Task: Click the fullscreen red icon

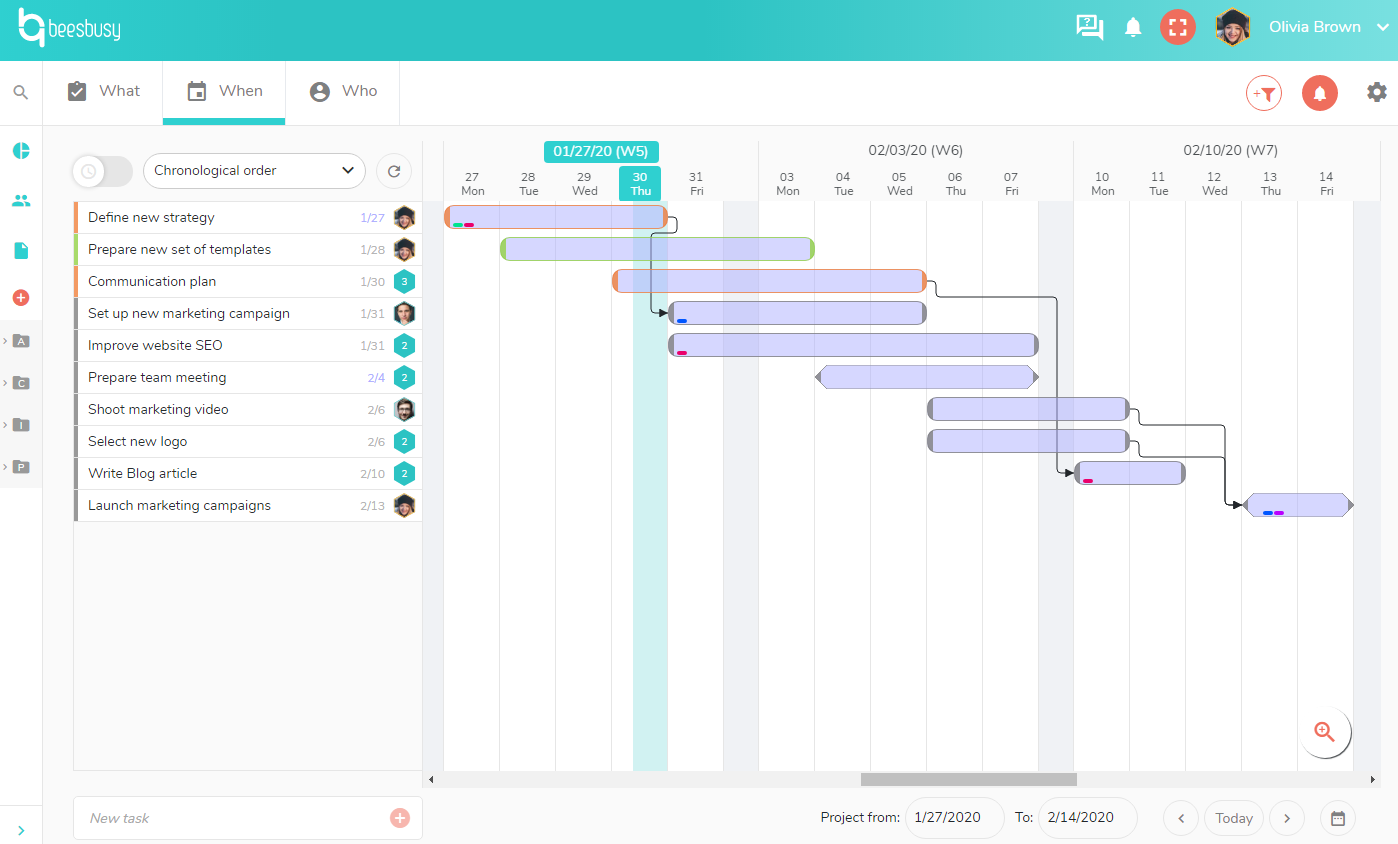Action: 1178,27
